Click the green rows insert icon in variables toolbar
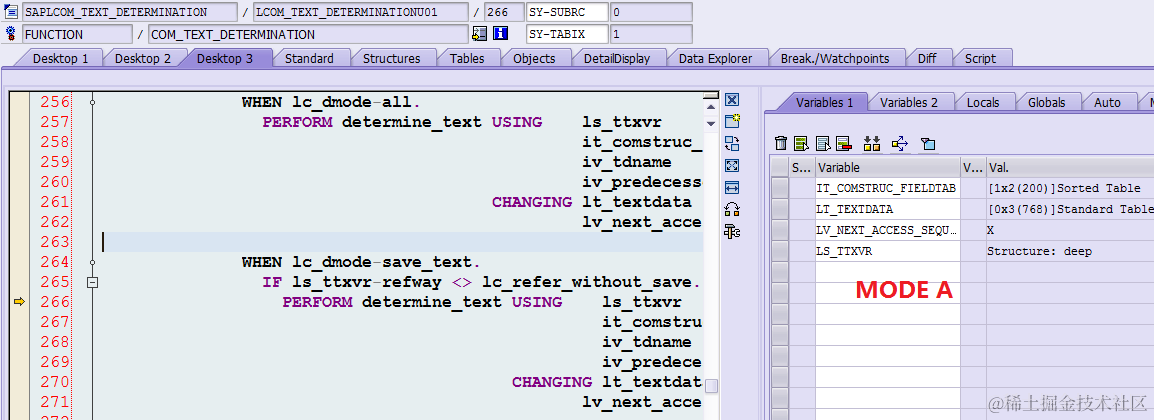The height and width of the screenshot is (420, 1154). point(802,143)
